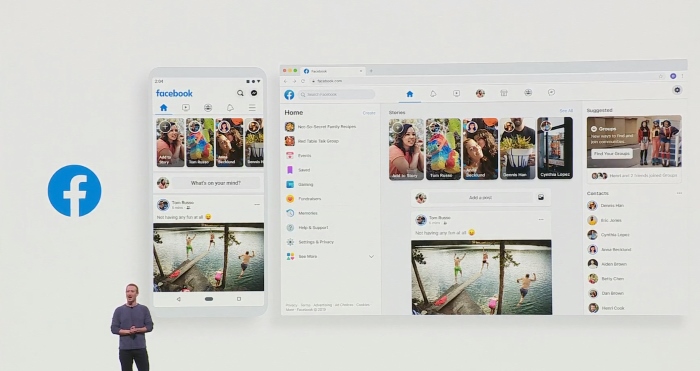Tap the Messenger icon on the phone header
Image resolution: width=700 pixels, height=371 pixels.
click(x=254, y=93)
